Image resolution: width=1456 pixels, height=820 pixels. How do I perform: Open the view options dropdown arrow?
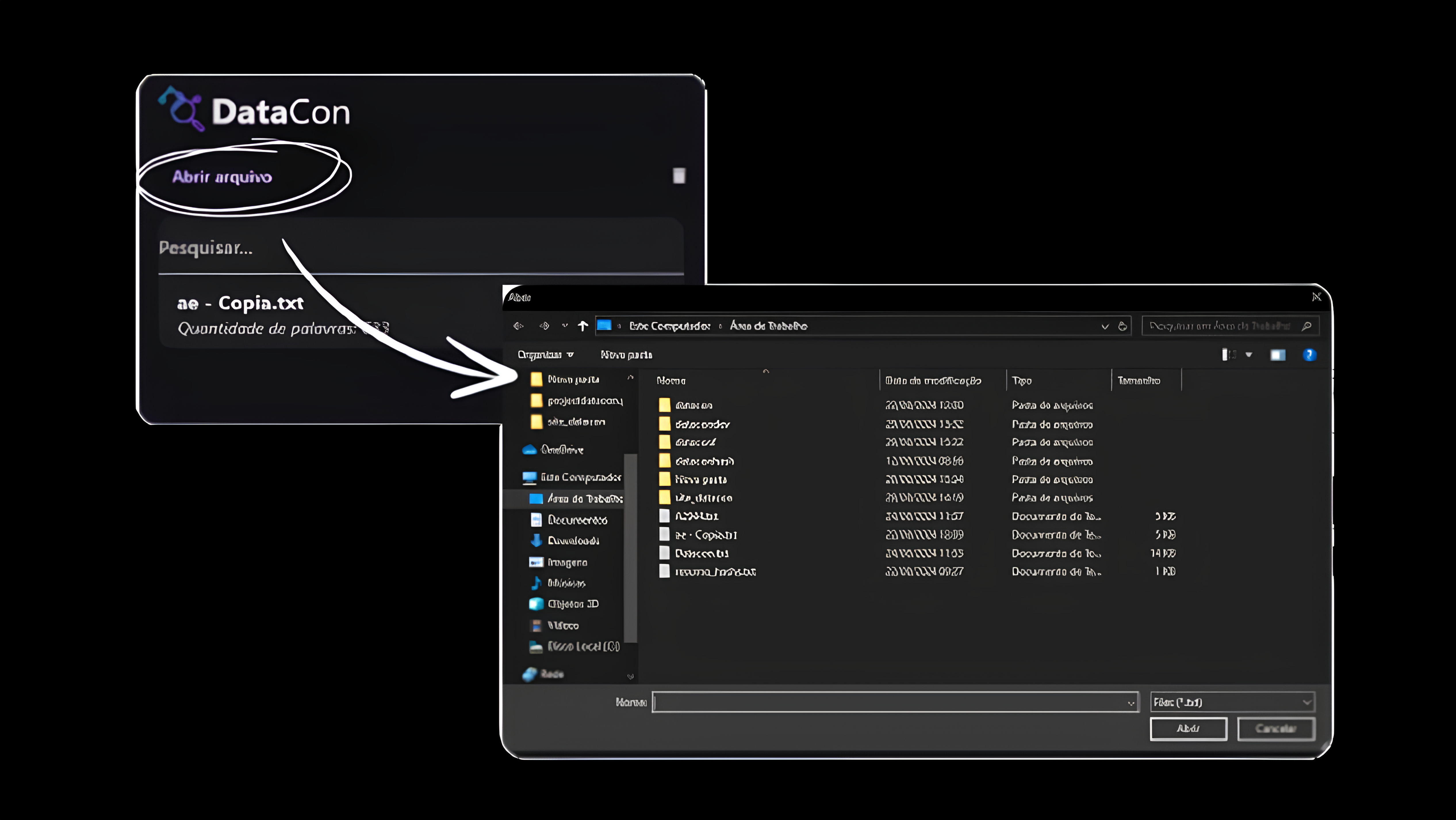1249,355
